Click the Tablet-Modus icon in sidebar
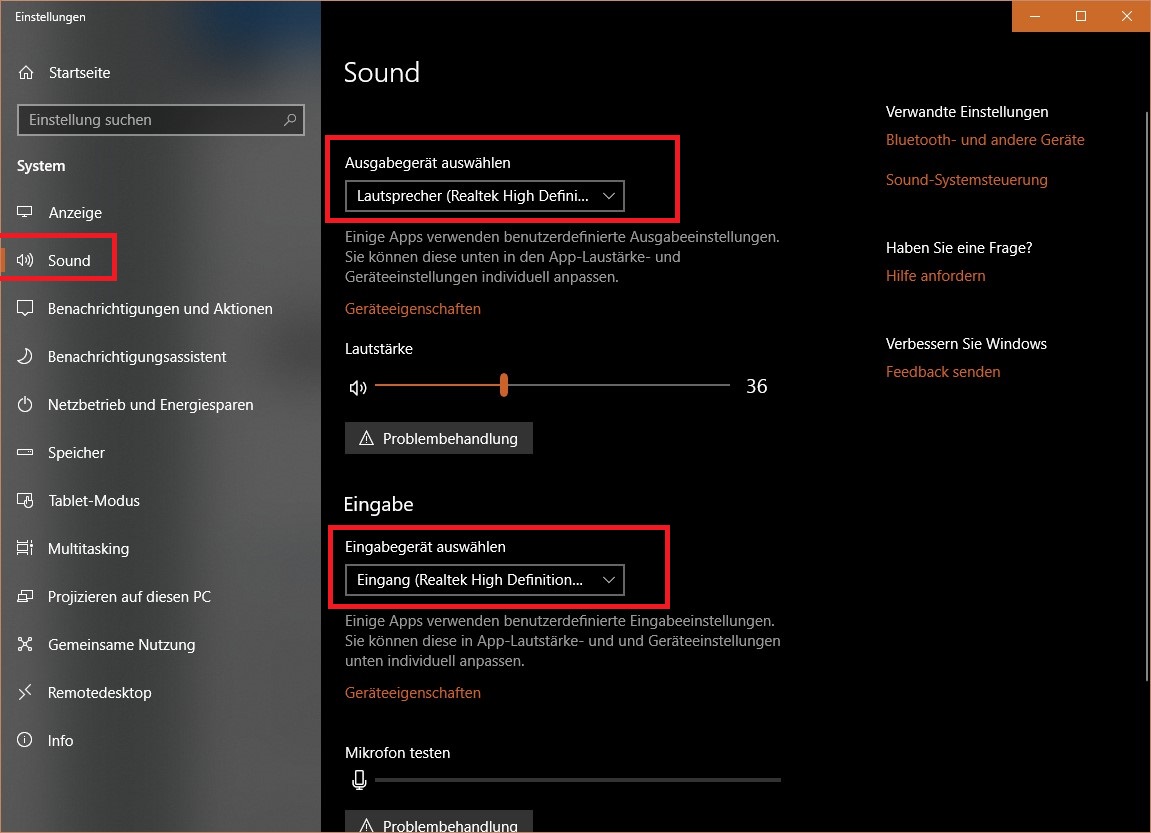The height and width of the screenshot is (833, 1151). point(25,501)
